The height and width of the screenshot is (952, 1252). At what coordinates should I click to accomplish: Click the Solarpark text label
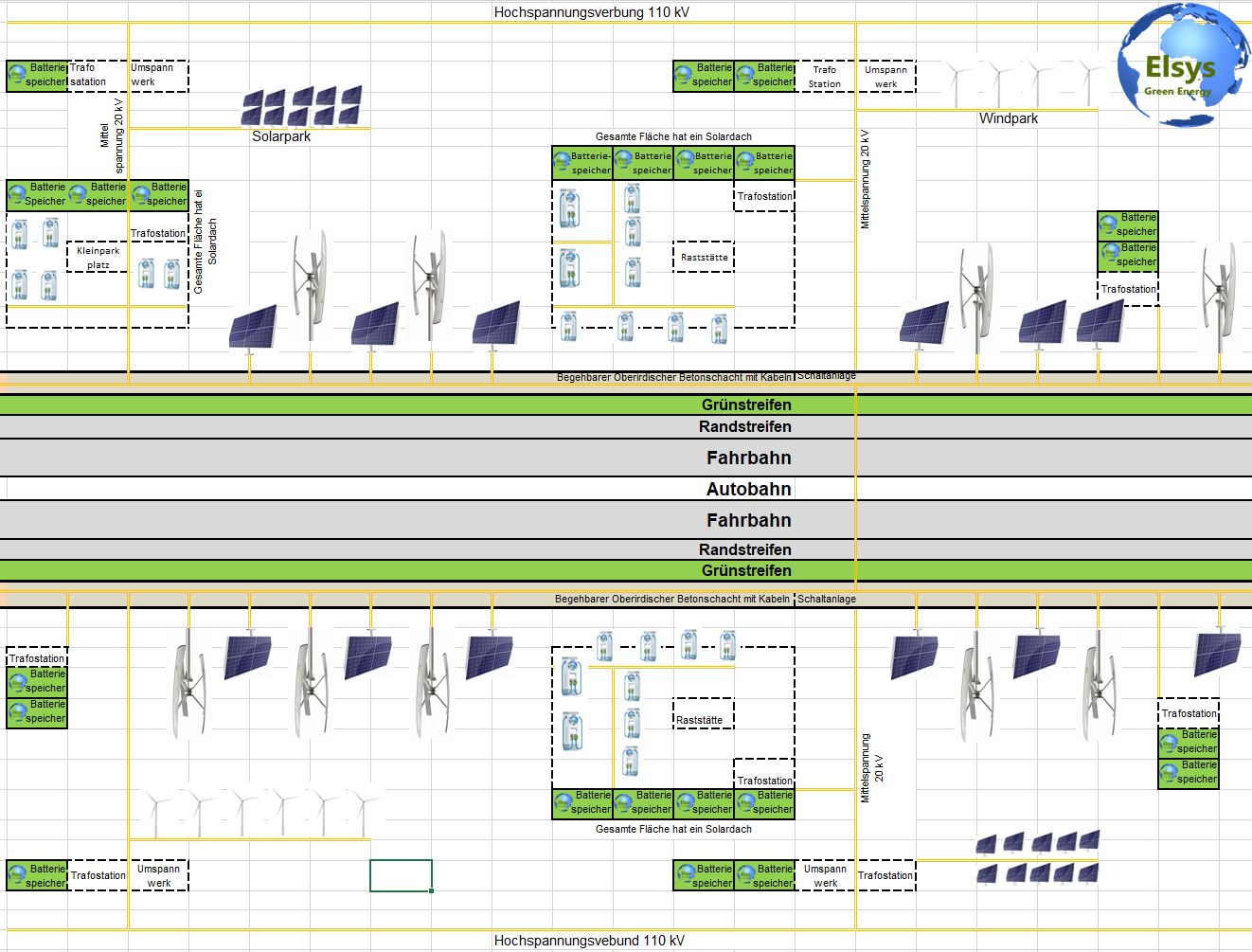pyautogui.click(x=281, y=136)
